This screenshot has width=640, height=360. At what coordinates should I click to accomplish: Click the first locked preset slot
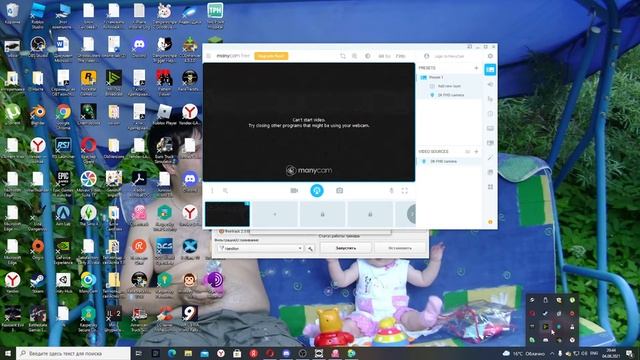322,214
